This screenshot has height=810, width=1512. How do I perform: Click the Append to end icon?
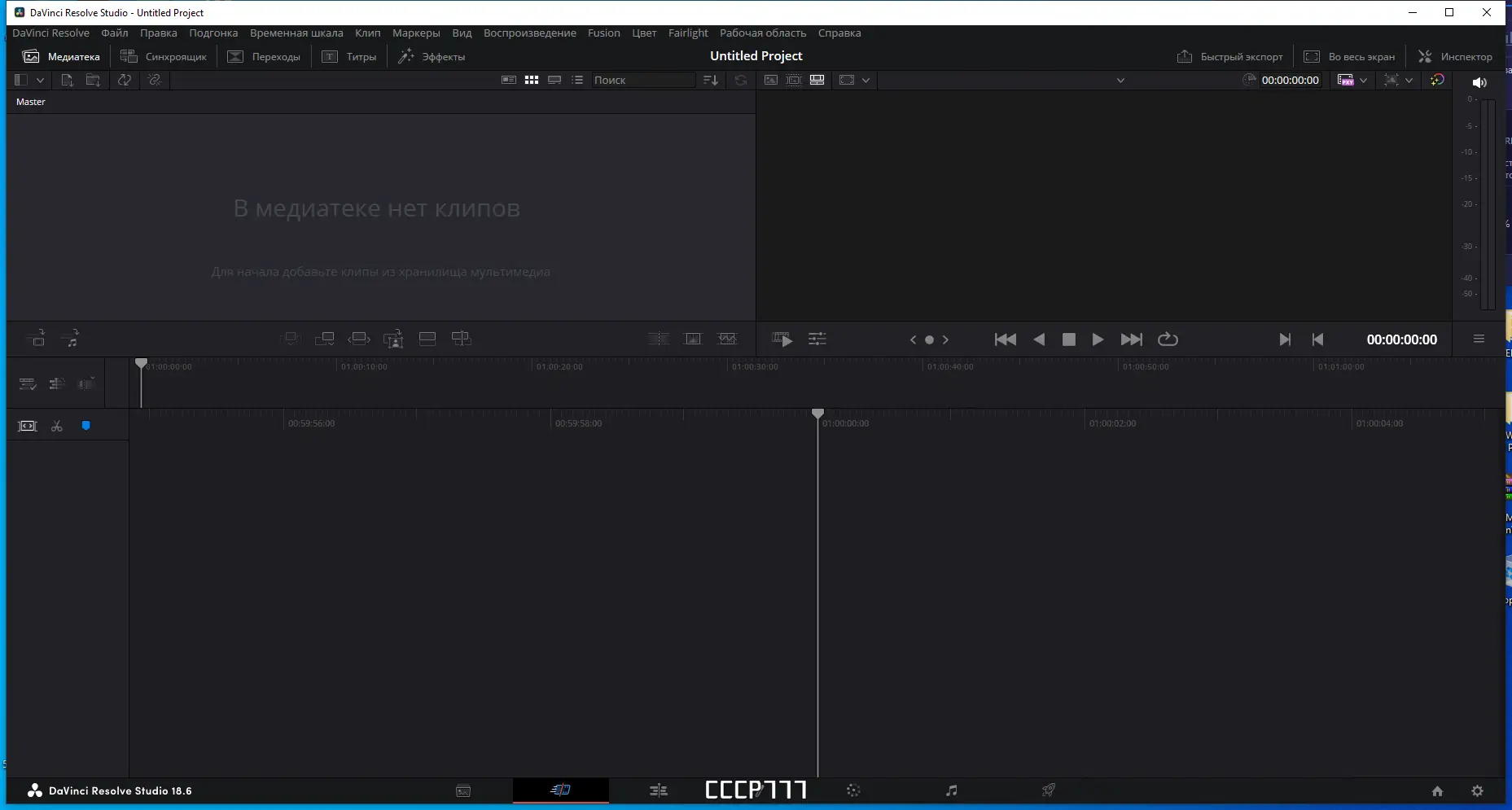point(325,339)
